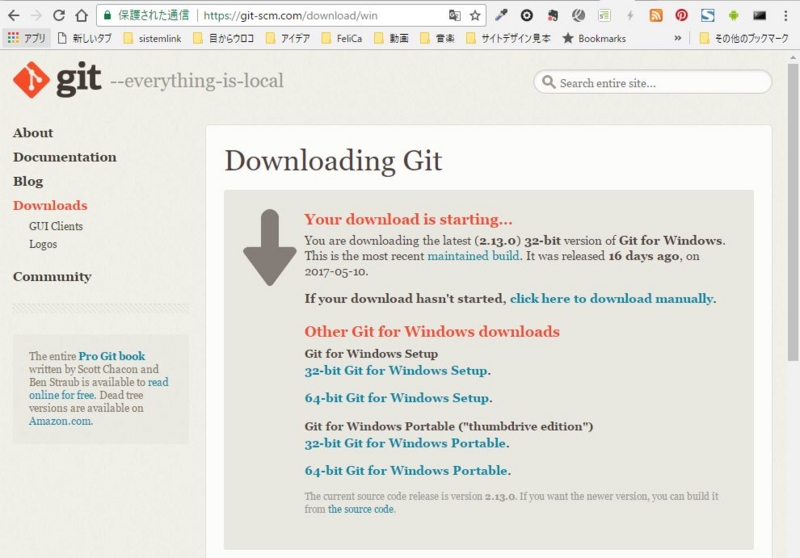This screenshot has width=800, height=558.
Task: Select Downloads in the sidebar
Action: (50, 206)
